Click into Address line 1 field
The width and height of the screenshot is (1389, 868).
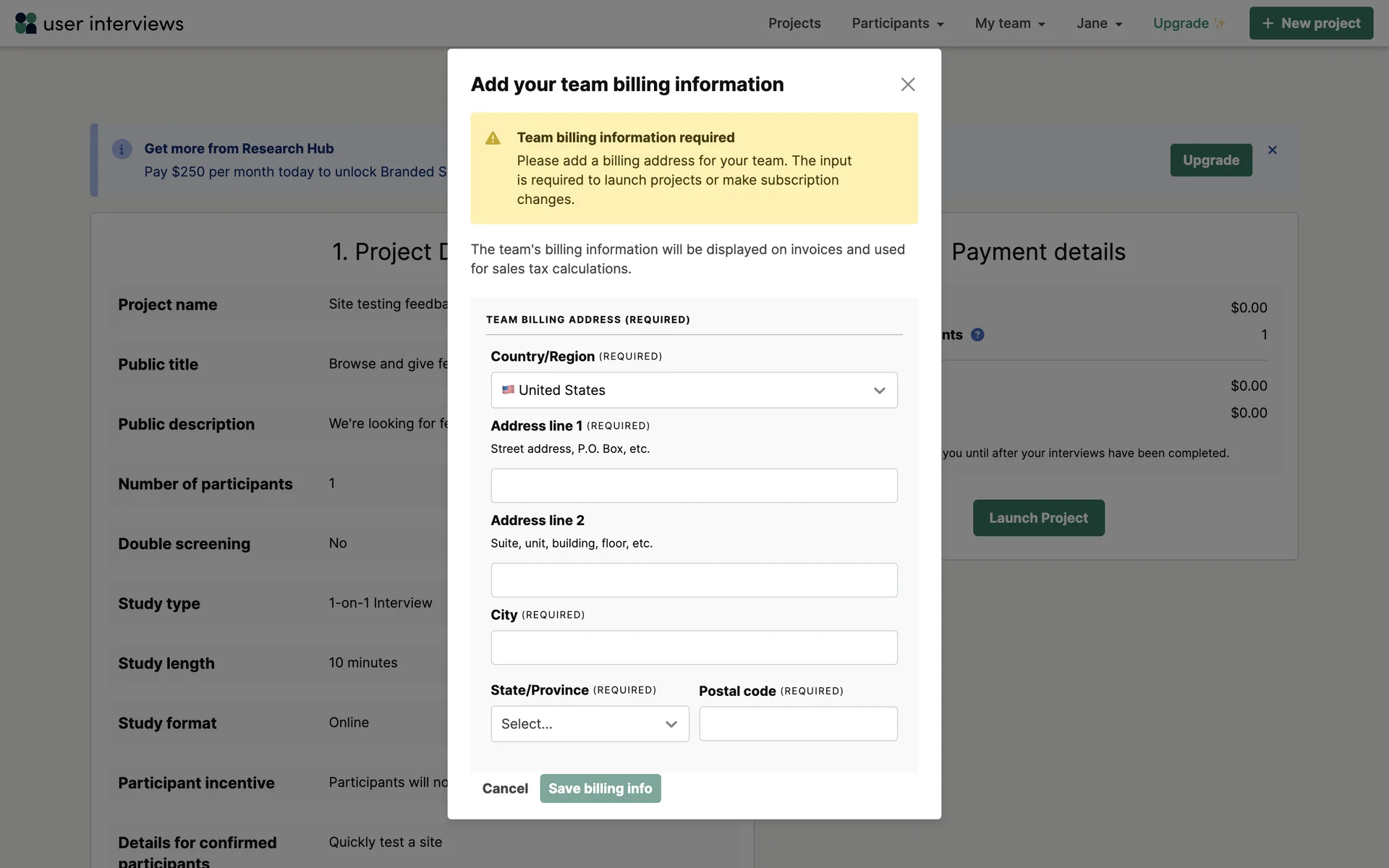click(693, 485)
